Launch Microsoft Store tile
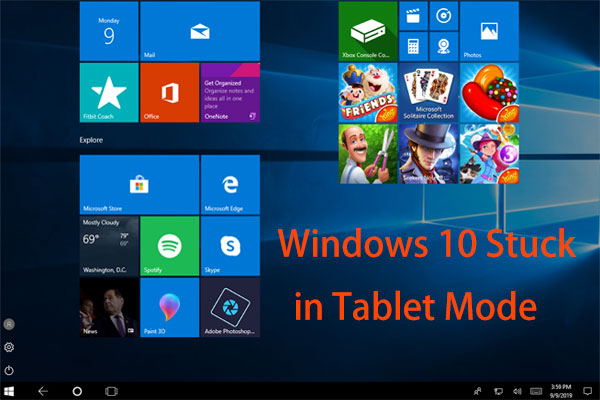The image size is (600, 400). pos(139,184)
